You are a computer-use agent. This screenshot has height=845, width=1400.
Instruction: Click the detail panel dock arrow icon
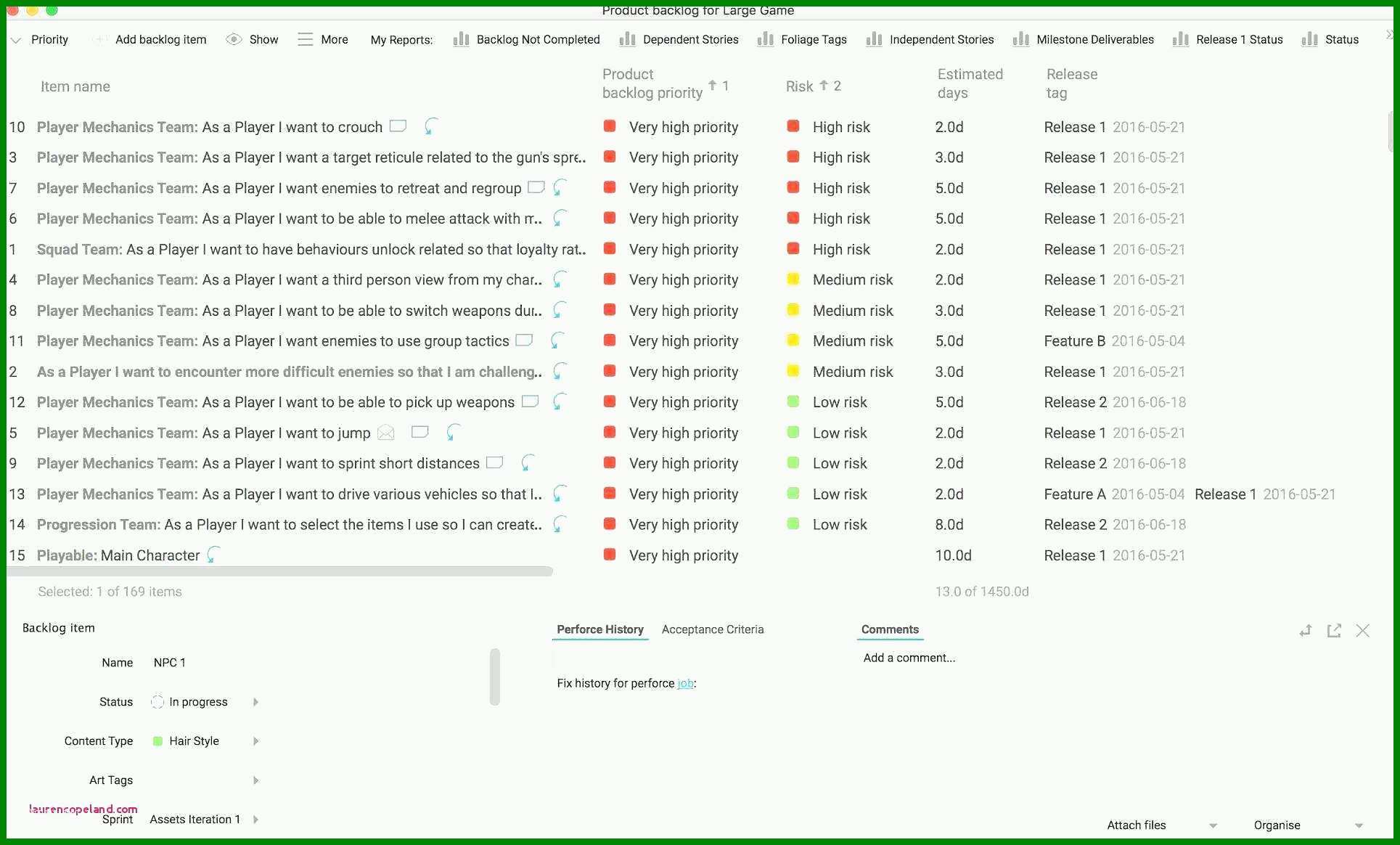point(1306,630)
